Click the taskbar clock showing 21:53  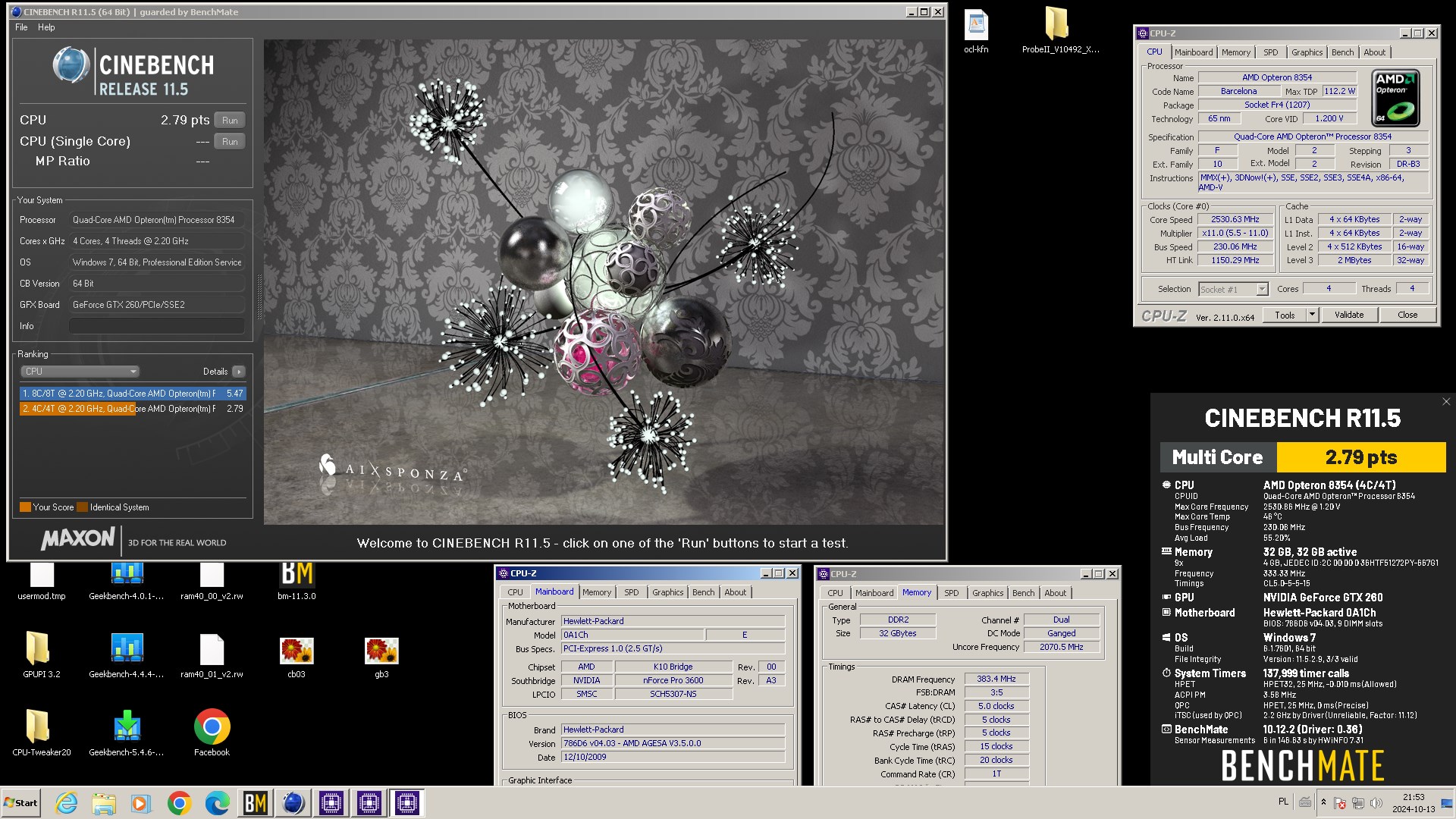click(x=1413, y=803)
